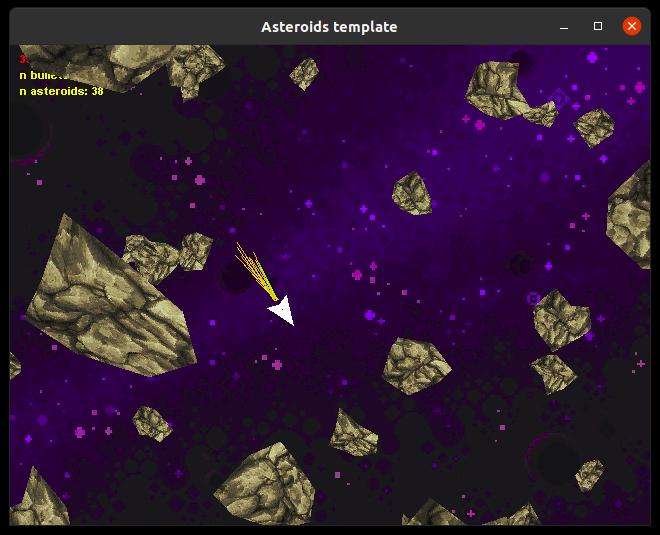Click the red counter text in the top-left corner
The image size is (660, 535).
click(23, 59)
